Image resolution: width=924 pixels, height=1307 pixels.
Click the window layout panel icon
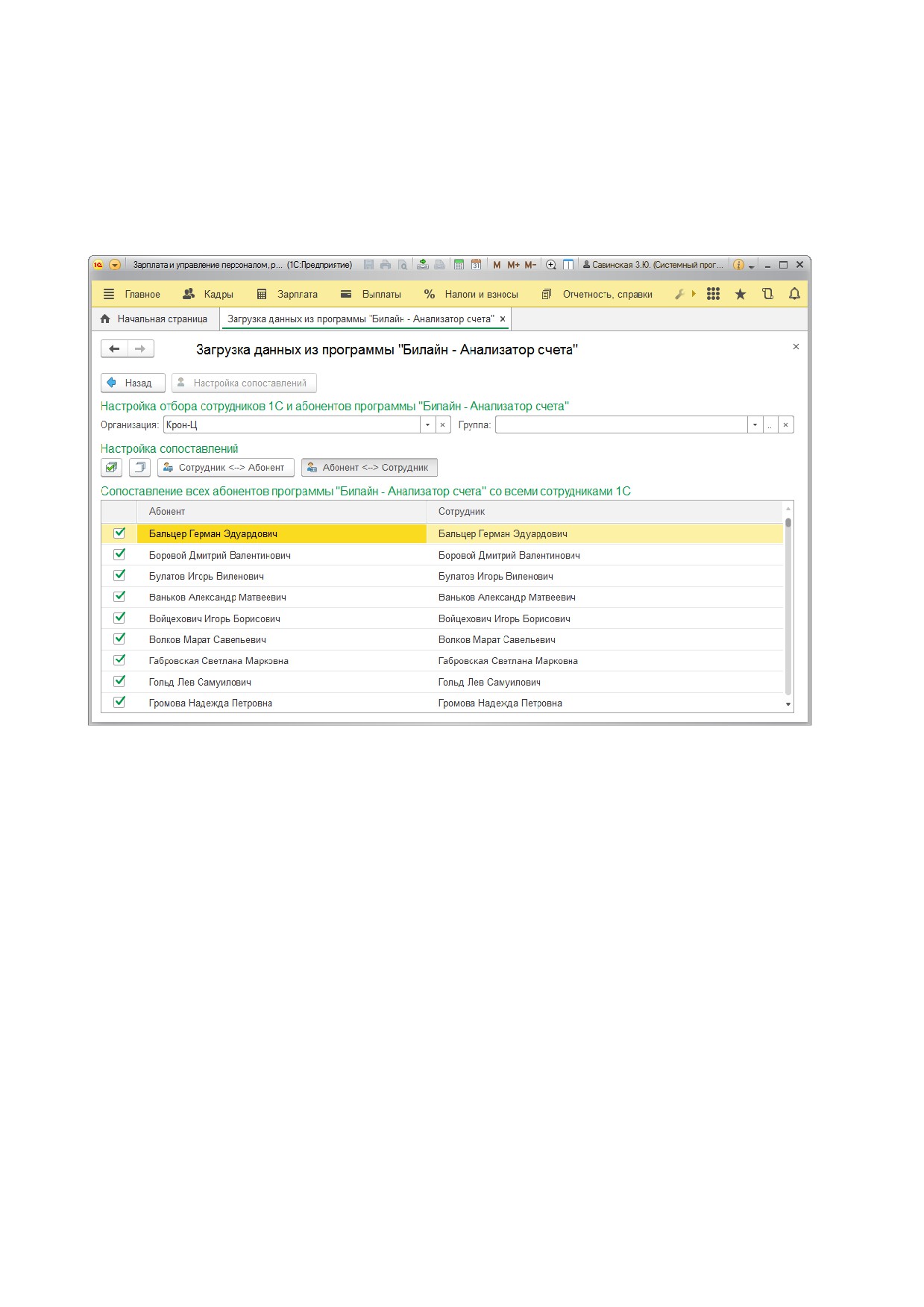click(x=568, y=265)
